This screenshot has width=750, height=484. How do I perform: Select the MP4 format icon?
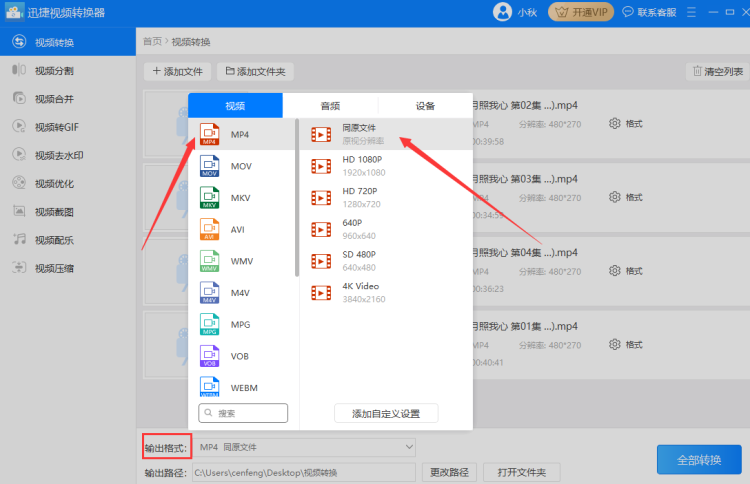coord(210,134)
